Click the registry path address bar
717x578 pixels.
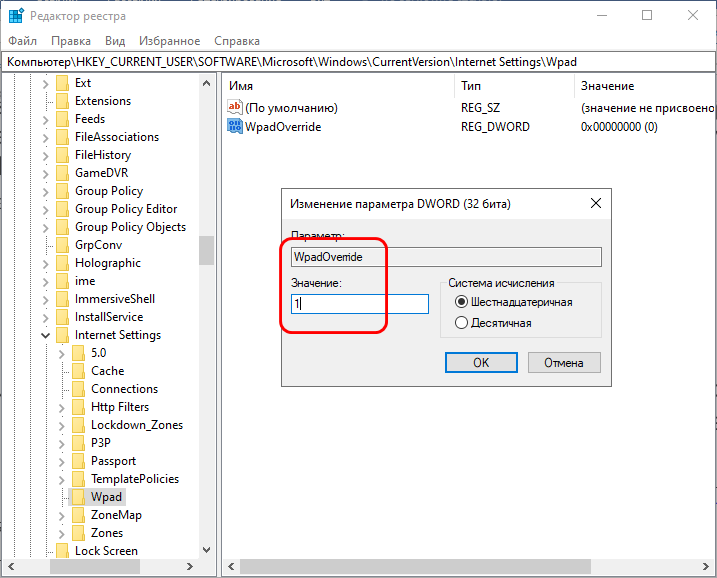pyautogui.click(x=358, y=62)
